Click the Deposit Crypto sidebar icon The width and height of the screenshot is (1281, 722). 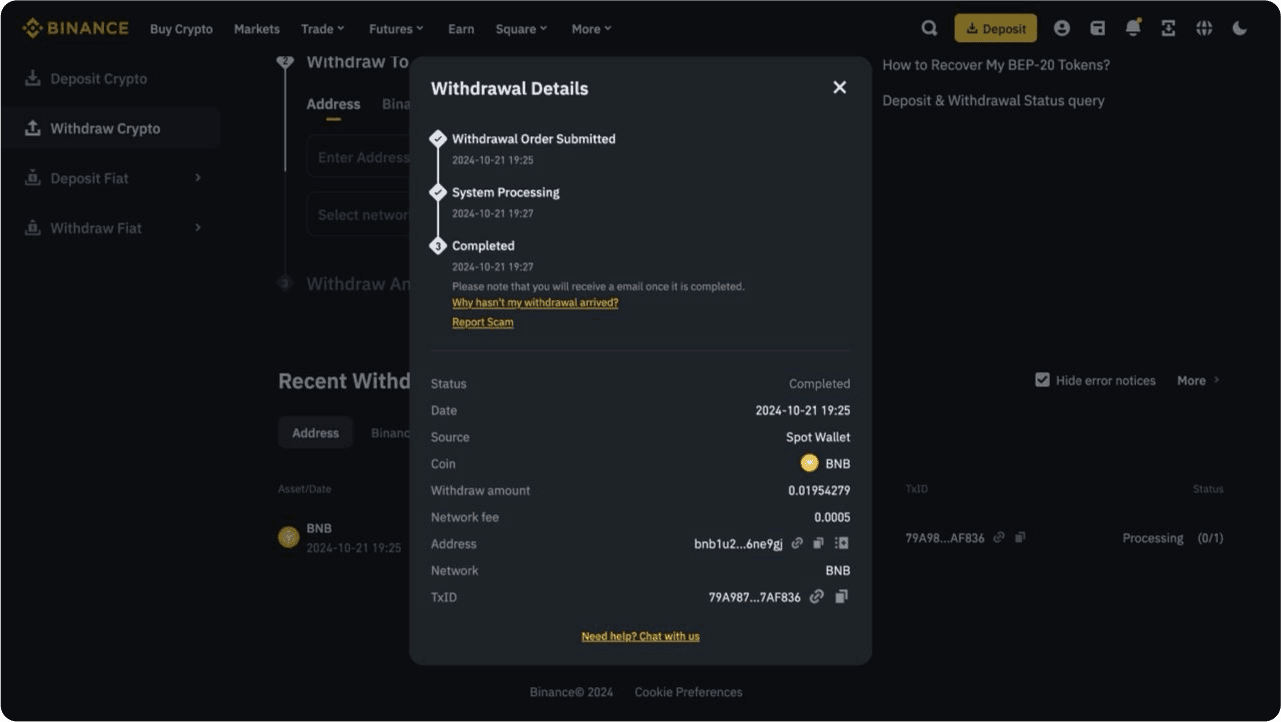click(32, 78)
